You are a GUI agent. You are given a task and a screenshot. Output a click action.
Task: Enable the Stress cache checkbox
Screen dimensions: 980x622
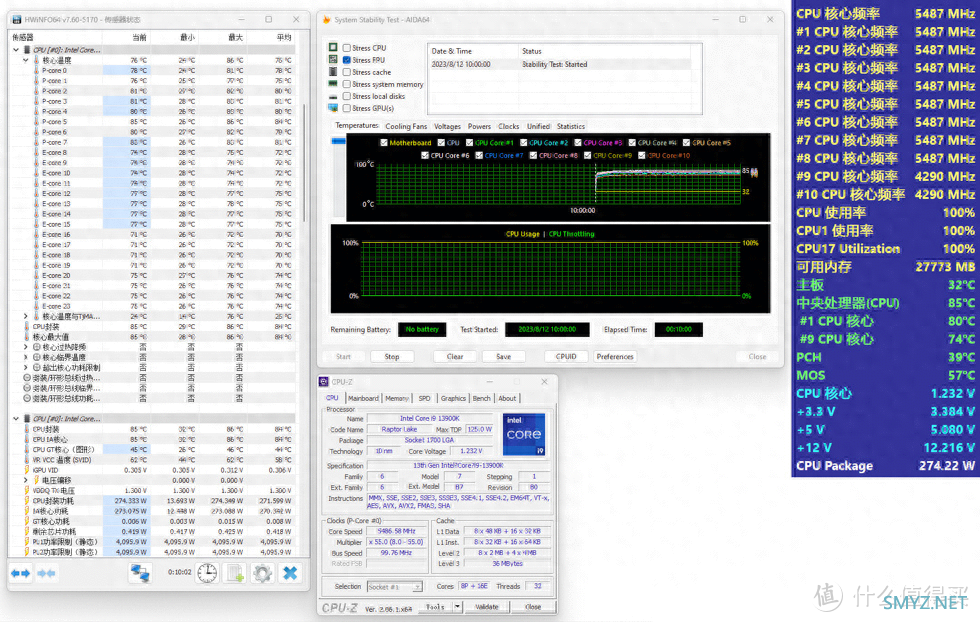[346, 72]
